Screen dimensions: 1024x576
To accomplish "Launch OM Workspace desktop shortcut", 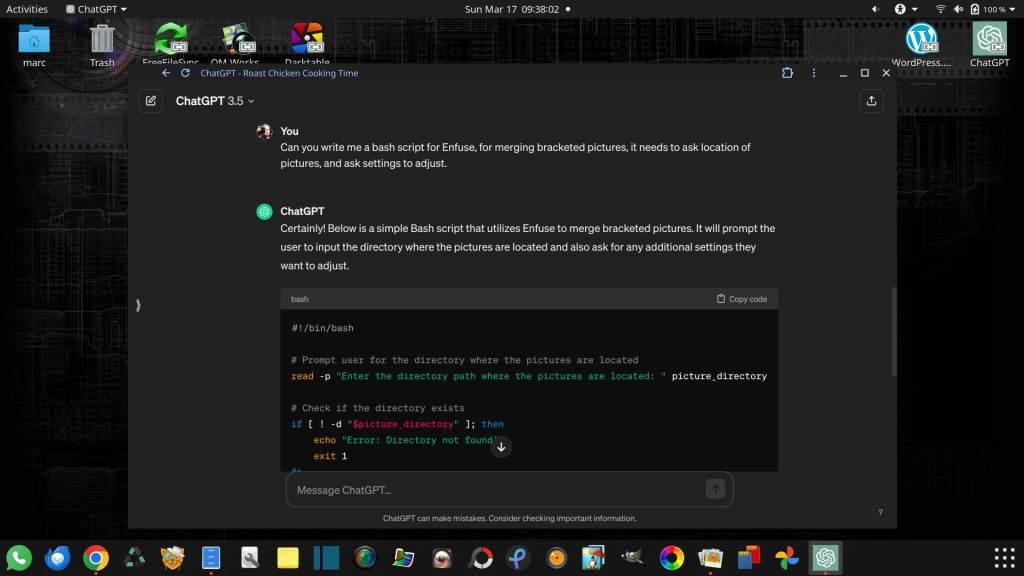I will pyautogui.click(x=235, y=44).
